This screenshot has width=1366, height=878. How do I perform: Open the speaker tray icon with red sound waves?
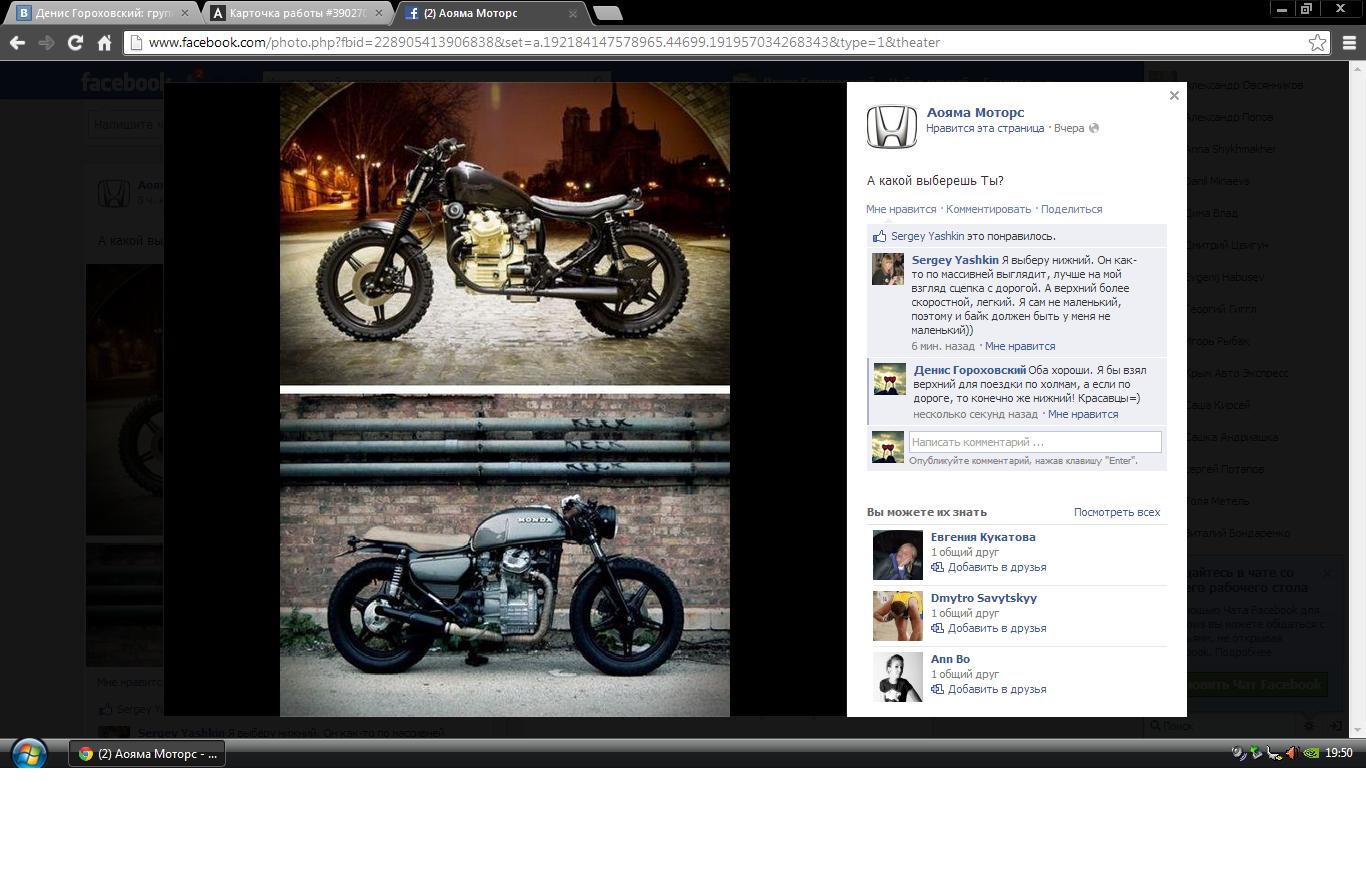[1292, 753]
